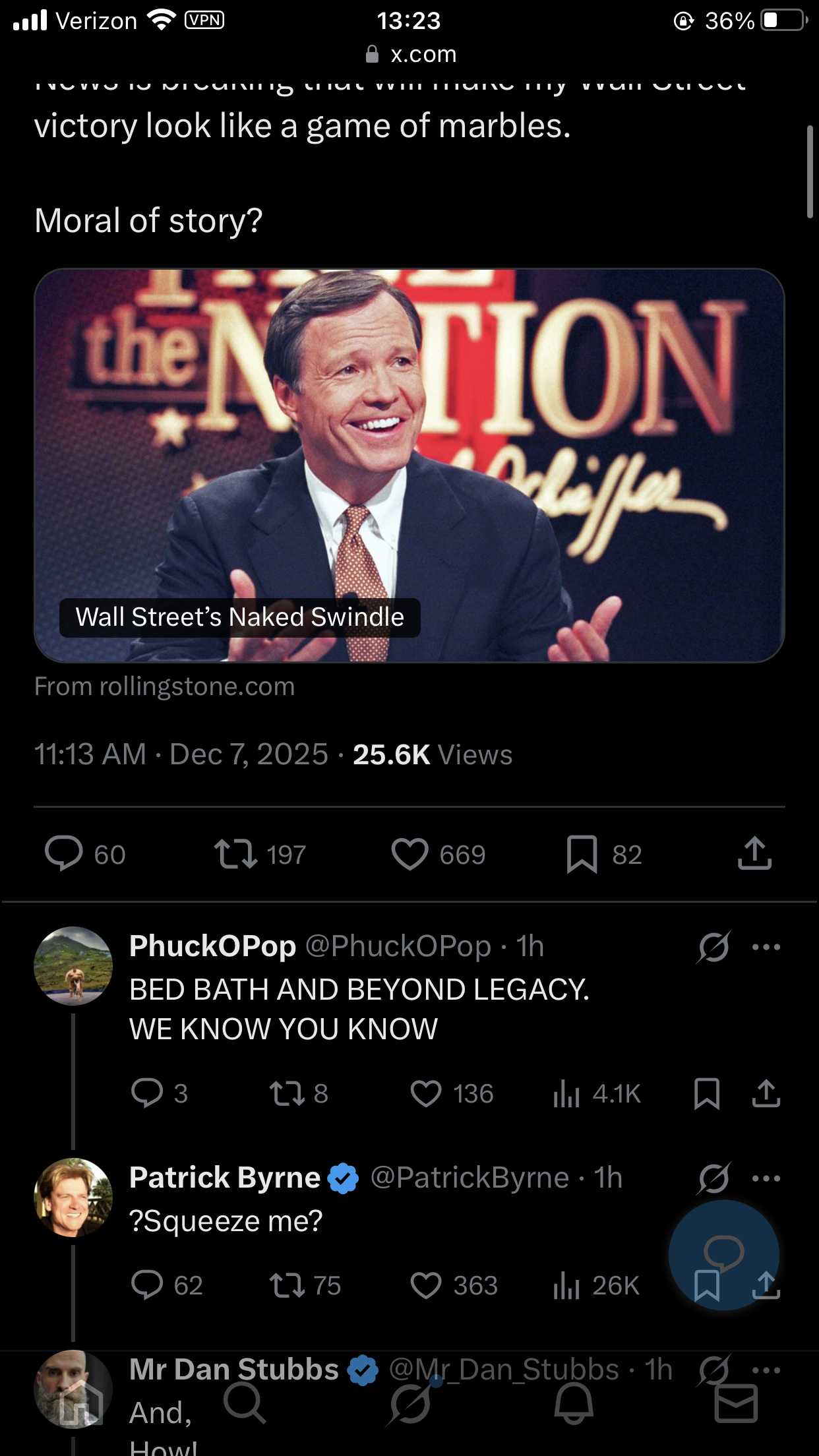
Task: Open PhuckOPop's profile via username
Action: pyautogui.click(x=398, y=946)
